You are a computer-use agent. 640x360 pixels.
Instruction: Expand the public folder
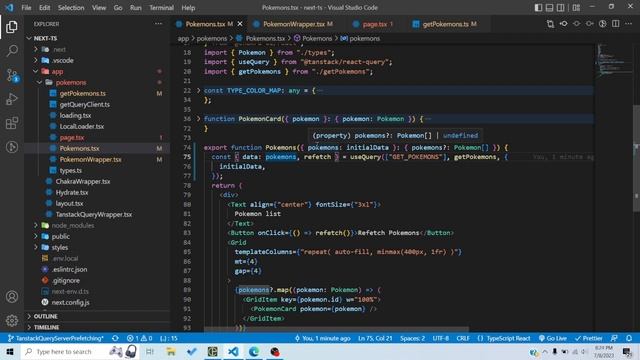[36, 236]
